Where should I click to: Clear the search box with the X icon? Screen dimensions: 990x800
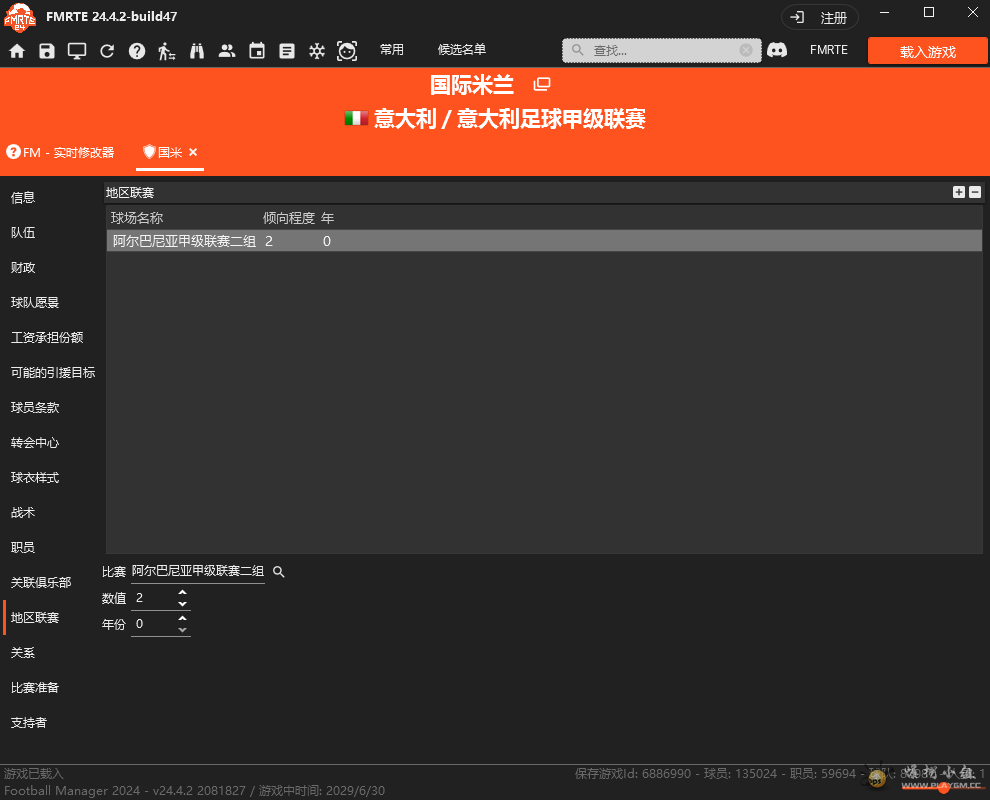(746, 50)
